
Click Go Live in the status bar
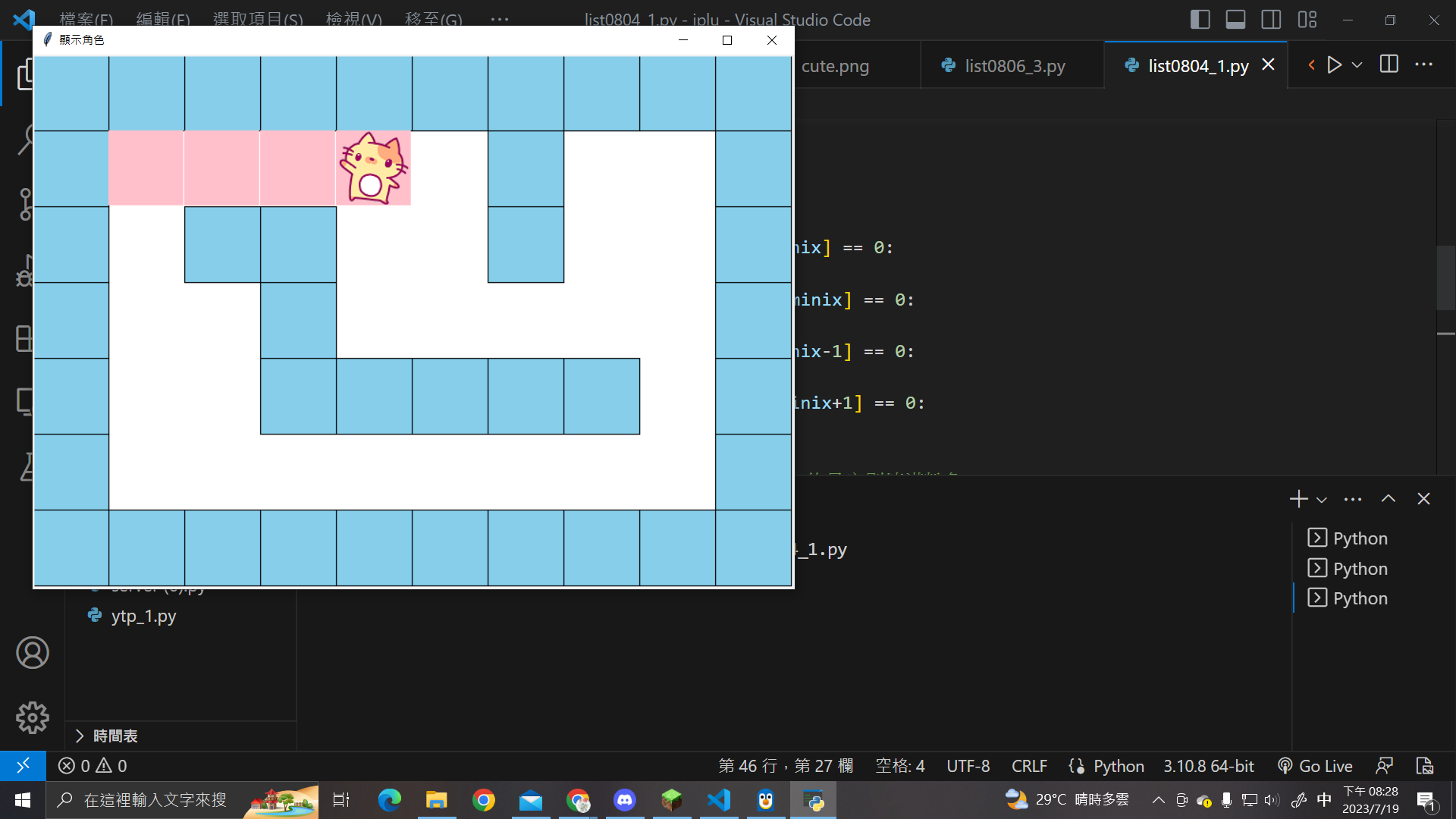coord(1316,766)
